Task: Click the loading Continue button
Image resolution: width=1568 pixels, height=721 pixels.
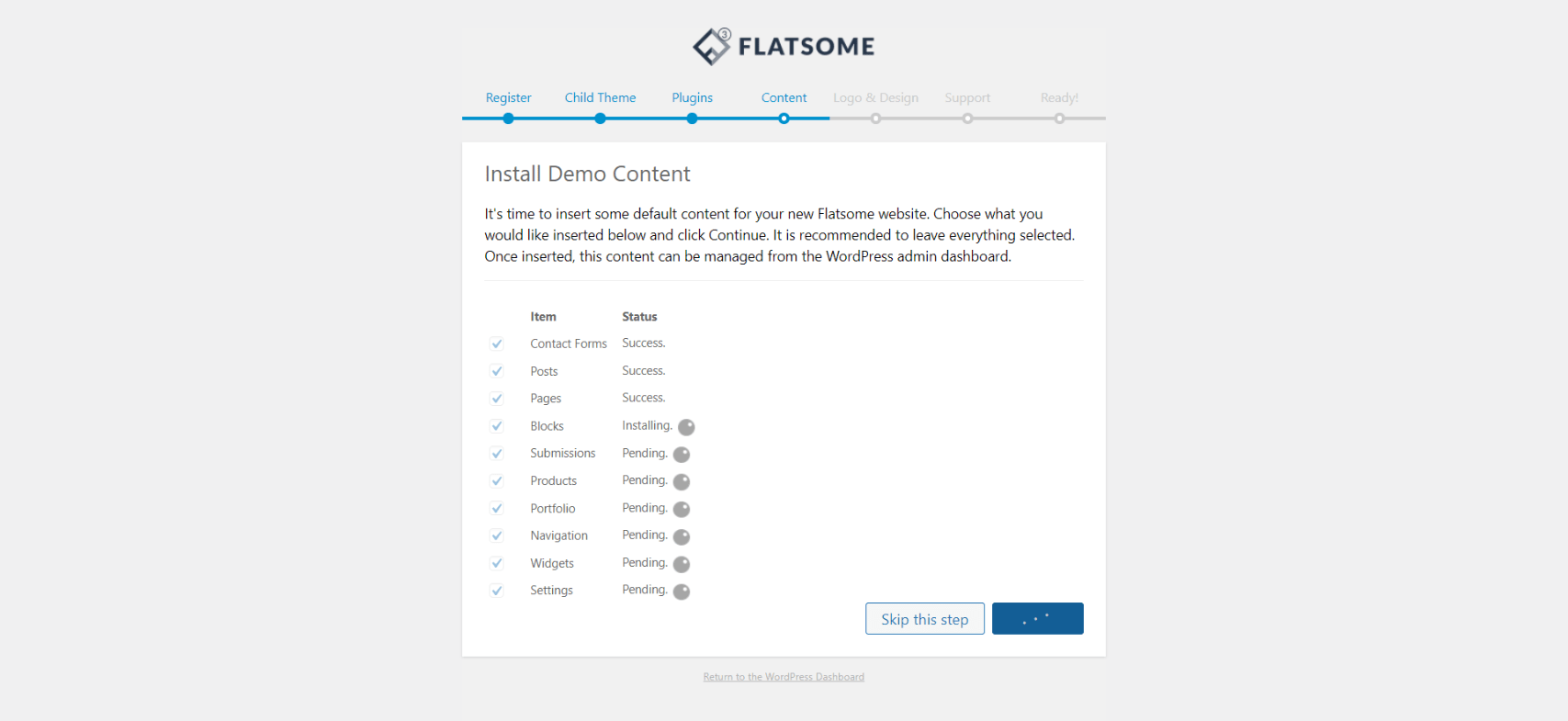Action: click(1037, 619)
